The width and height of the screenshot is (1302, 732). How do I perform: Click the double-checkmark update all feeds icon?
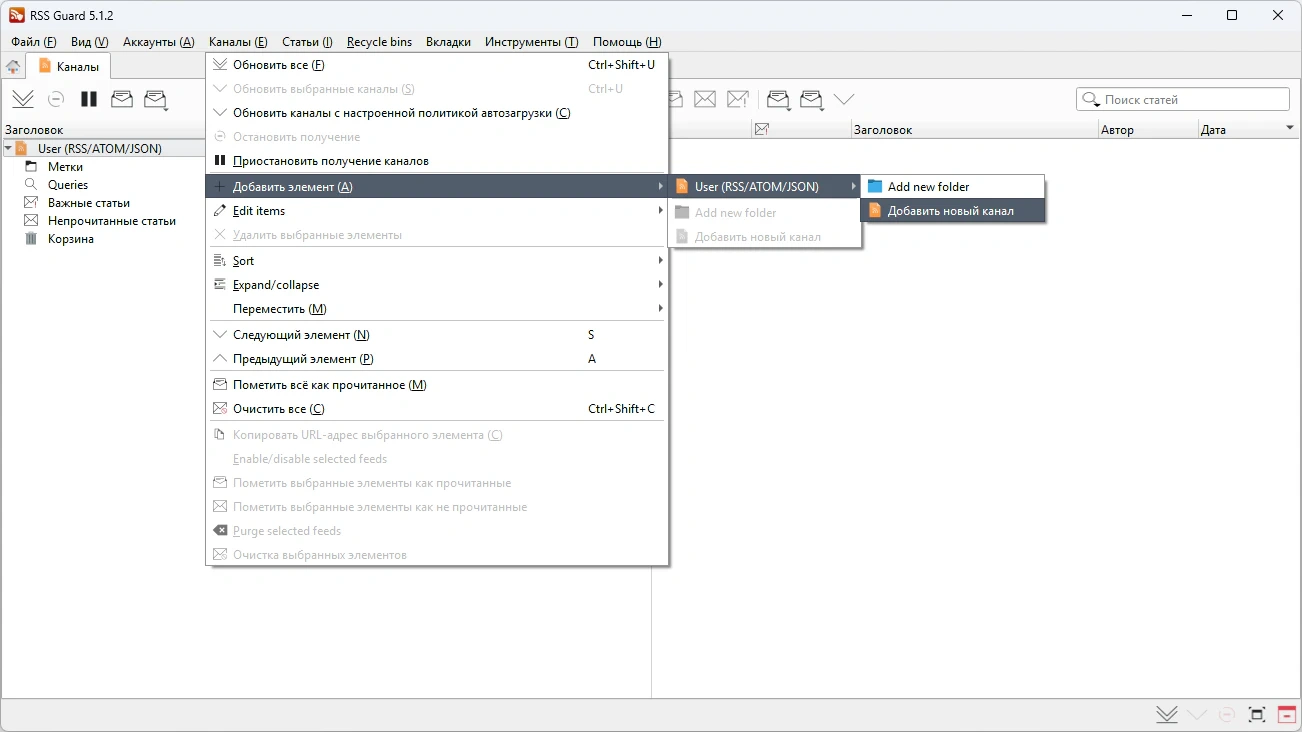[23, 99]
